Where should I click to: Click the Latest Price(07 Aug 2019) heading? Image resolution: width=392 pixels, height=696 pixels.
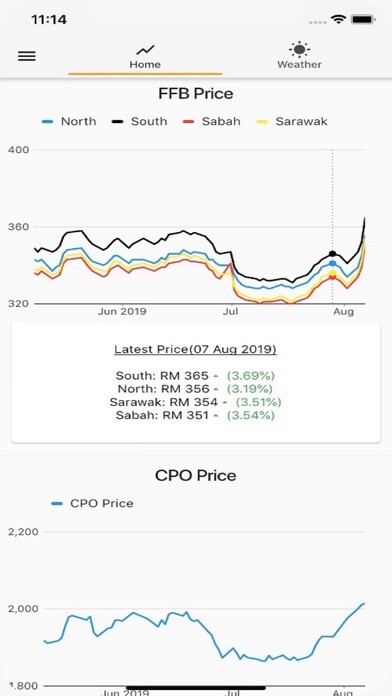(195, 349)
